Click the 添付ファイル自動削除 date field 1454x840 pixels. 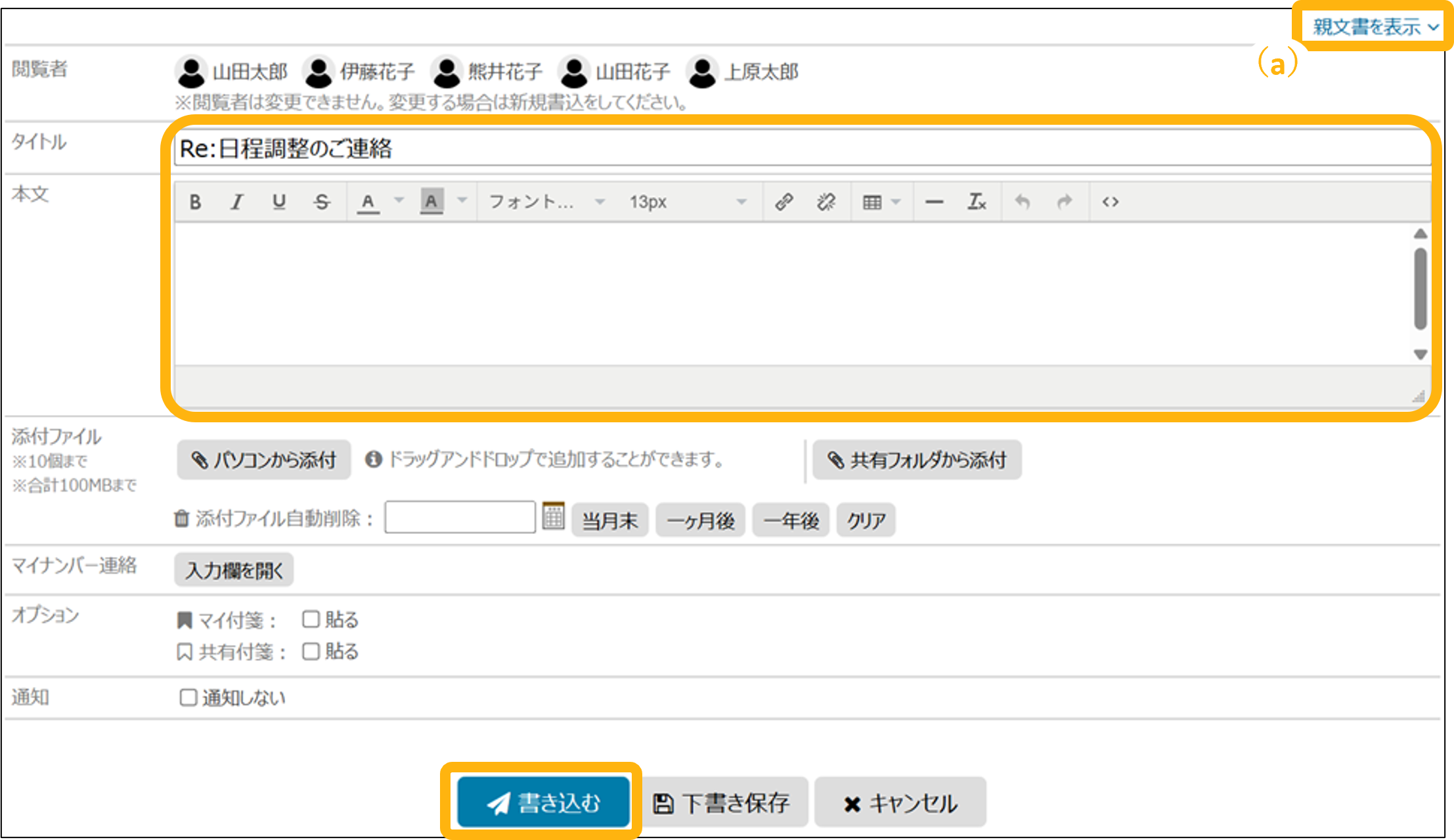tap(460, 518)
